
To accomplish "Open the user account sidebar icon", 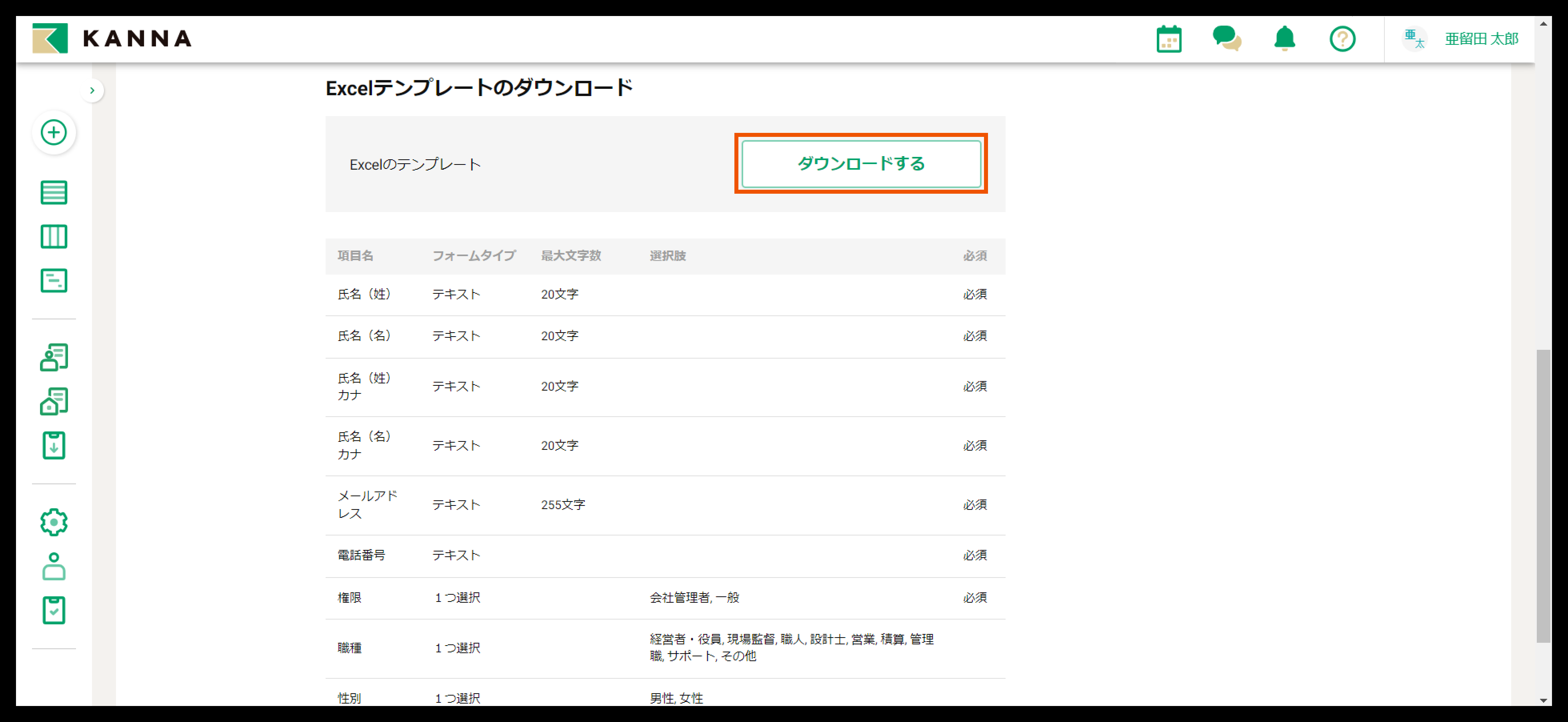I will point(54,566).
